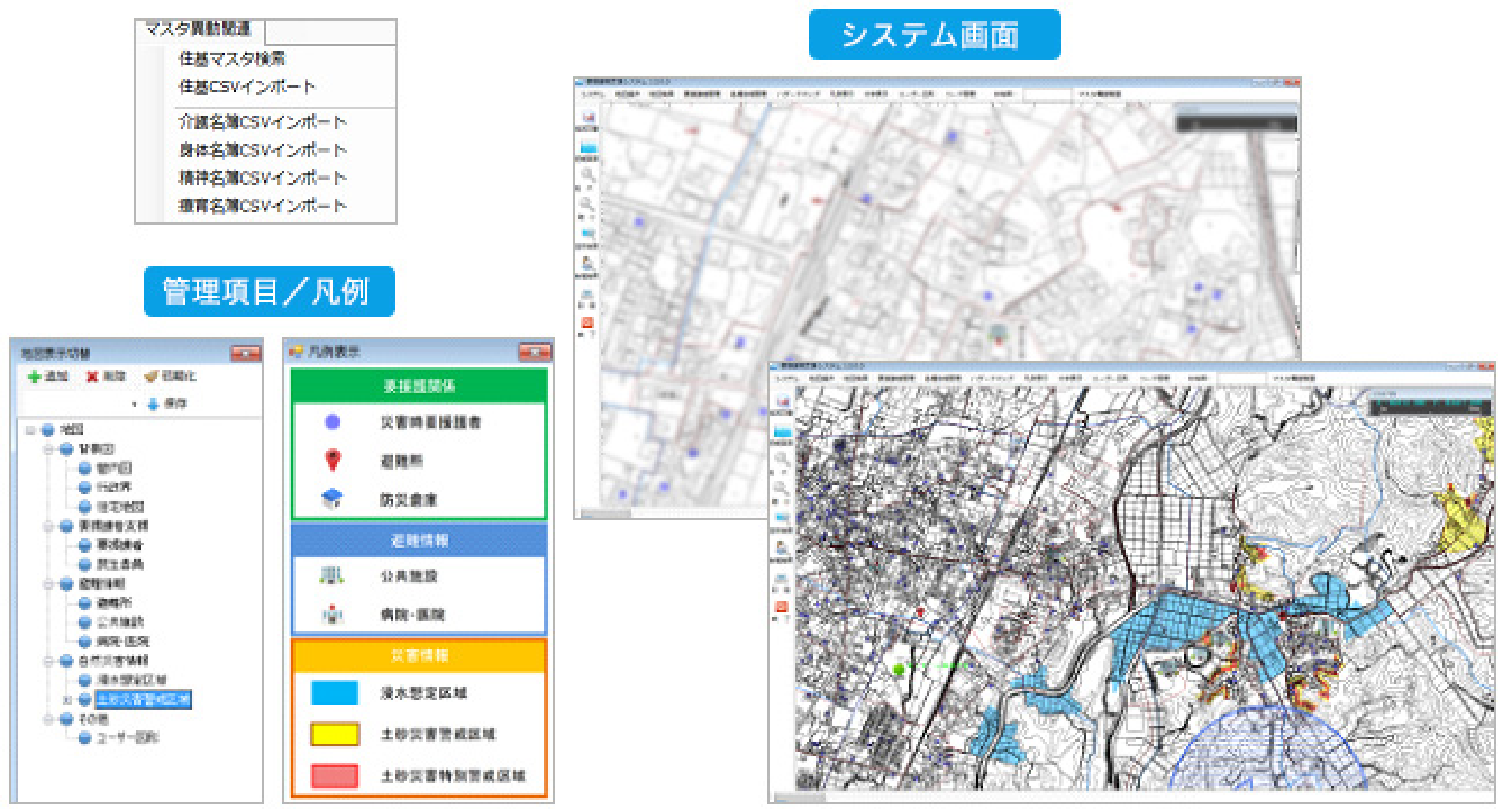The height and width of the screenshot is (809, 1512).
Task: Click the red 土砂災害特別警戒区域 color swatch
Action: 334,776
